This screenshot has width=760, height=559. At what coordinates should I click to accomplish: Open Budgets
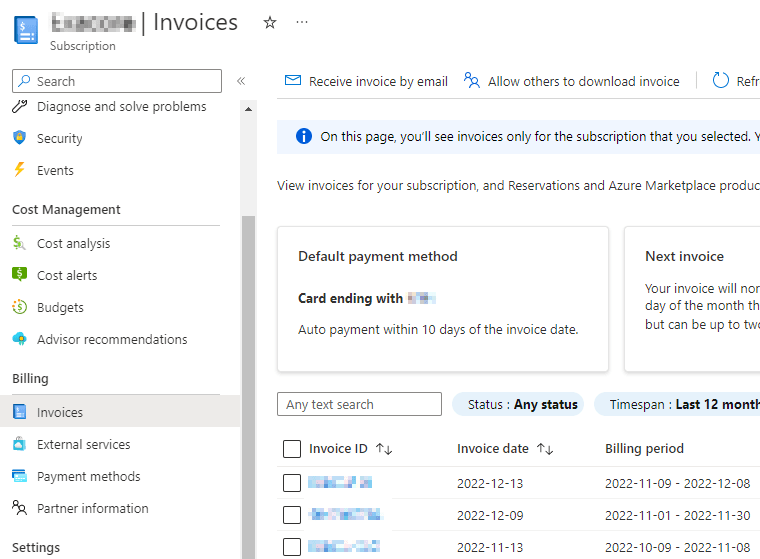[x=61, y=307]
